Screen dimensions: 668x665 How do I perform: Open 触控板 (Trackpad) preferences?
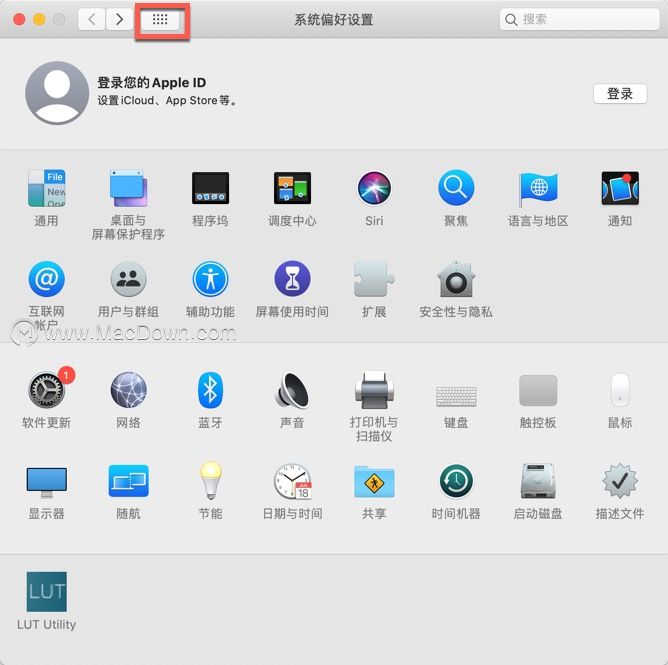[x=538, y=390]
